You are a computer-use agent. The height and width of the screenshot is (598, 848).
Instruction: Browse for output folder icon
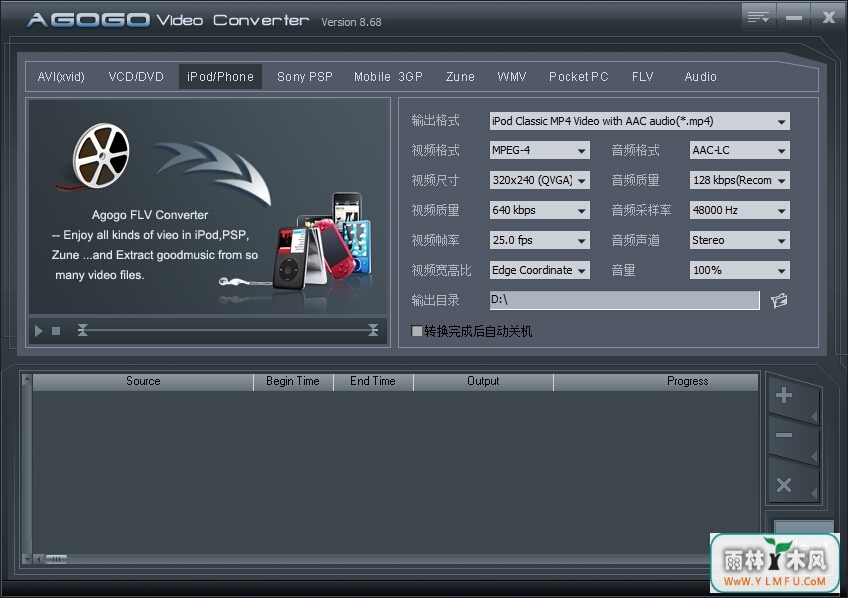point(779,300)
